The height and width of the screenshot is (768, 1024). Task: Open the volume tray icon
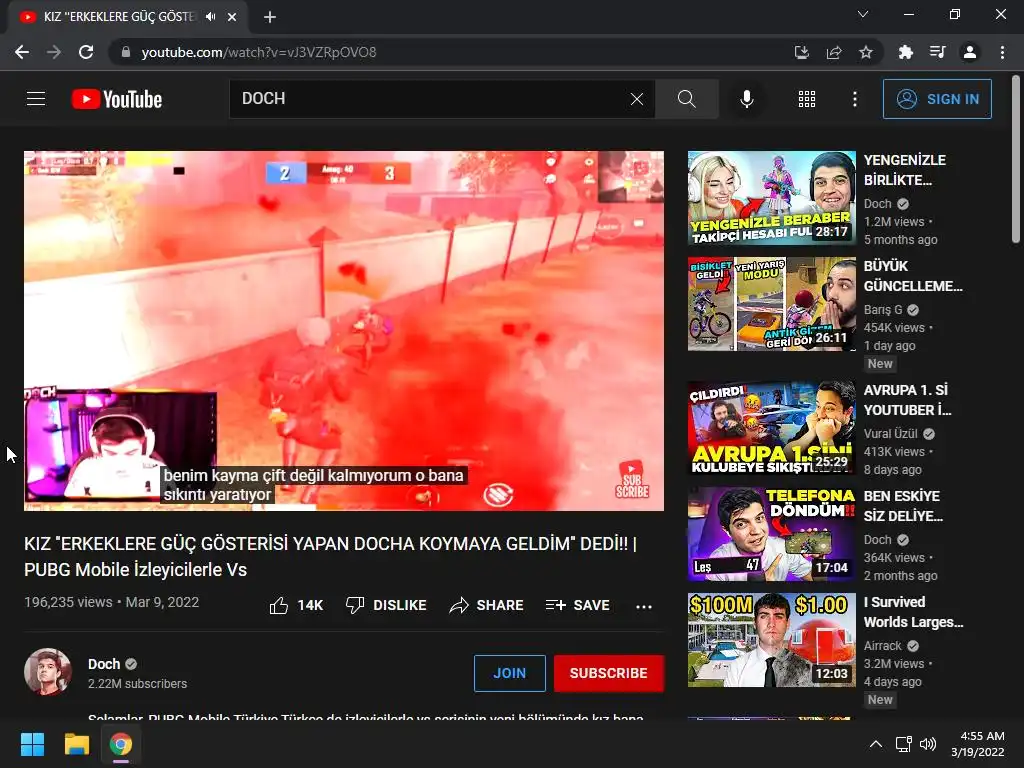coord(927,744)
